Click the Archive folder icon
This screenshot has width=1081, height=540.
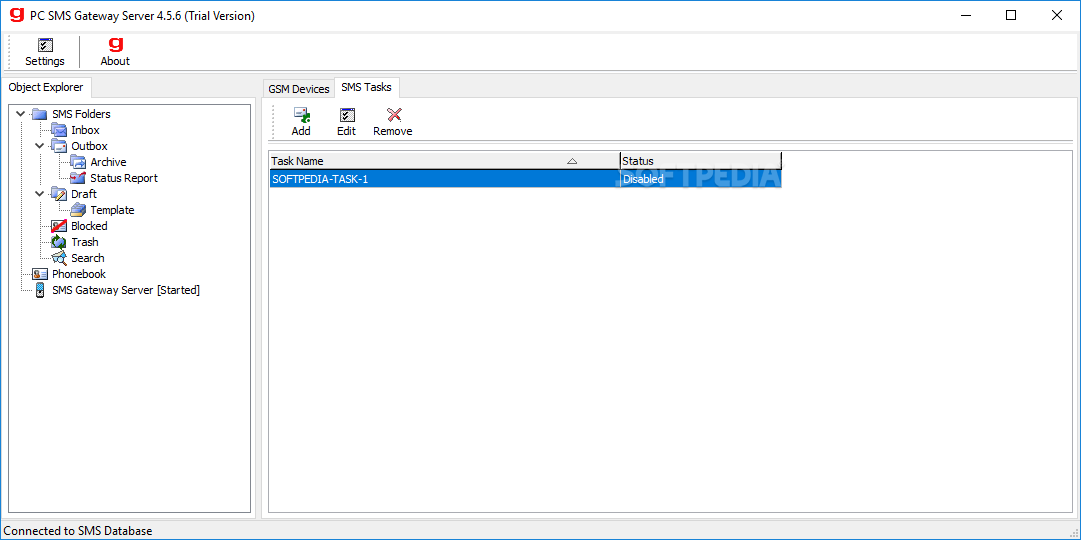78,162
